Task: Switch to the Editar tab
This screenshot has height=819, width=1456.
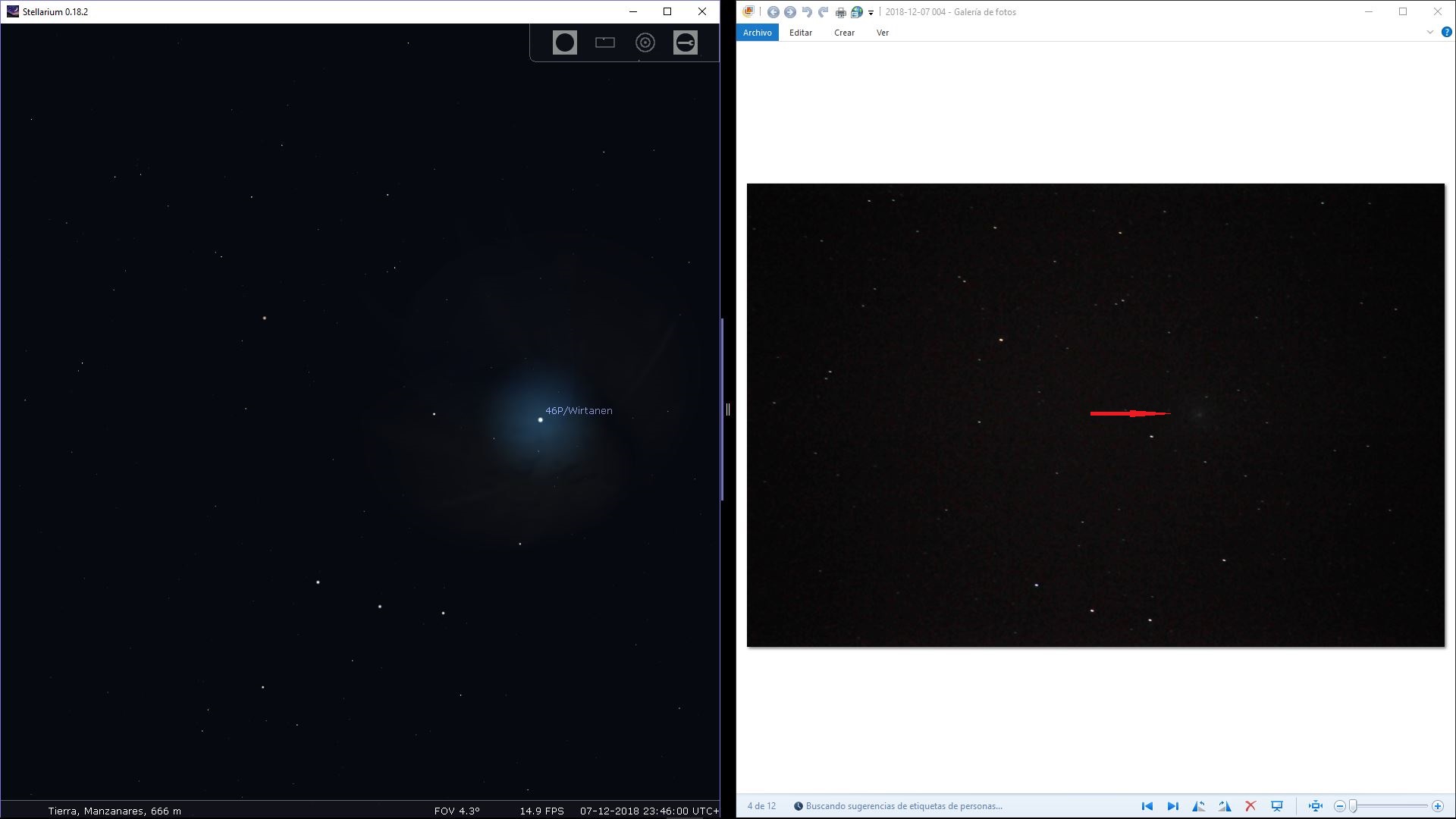Action: 800,33
